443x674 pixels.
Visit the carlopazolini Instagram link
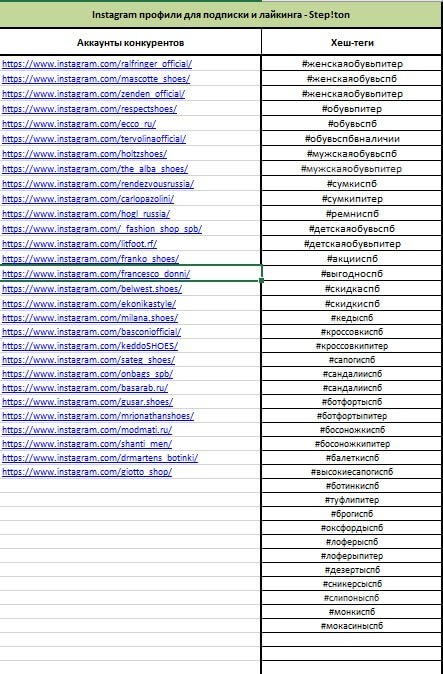[x=88, y=199]
